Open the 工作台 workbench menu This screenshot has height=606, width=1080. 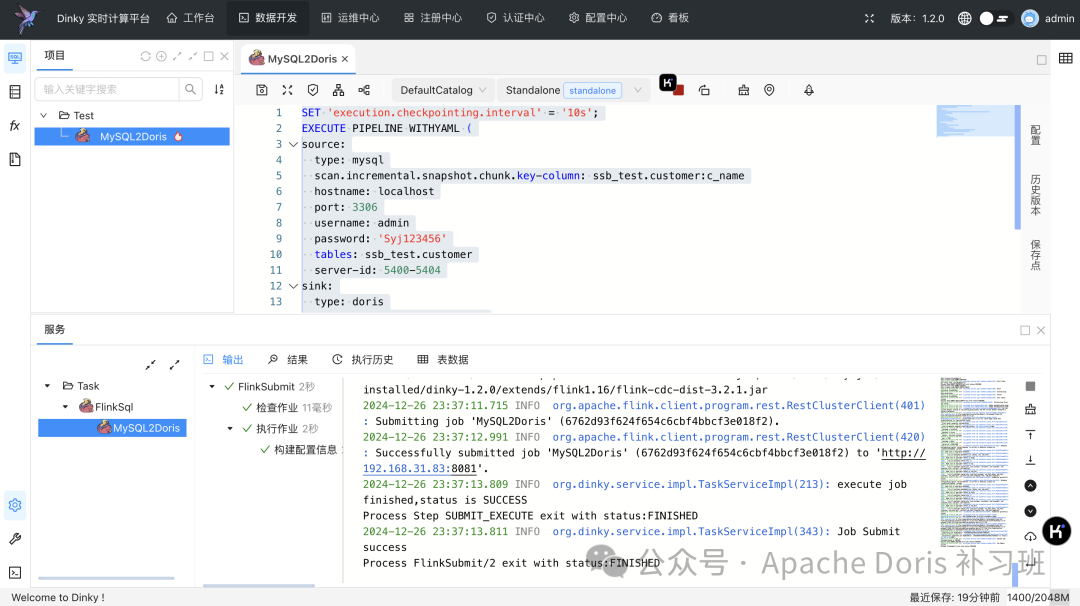[x=190, y=18]
